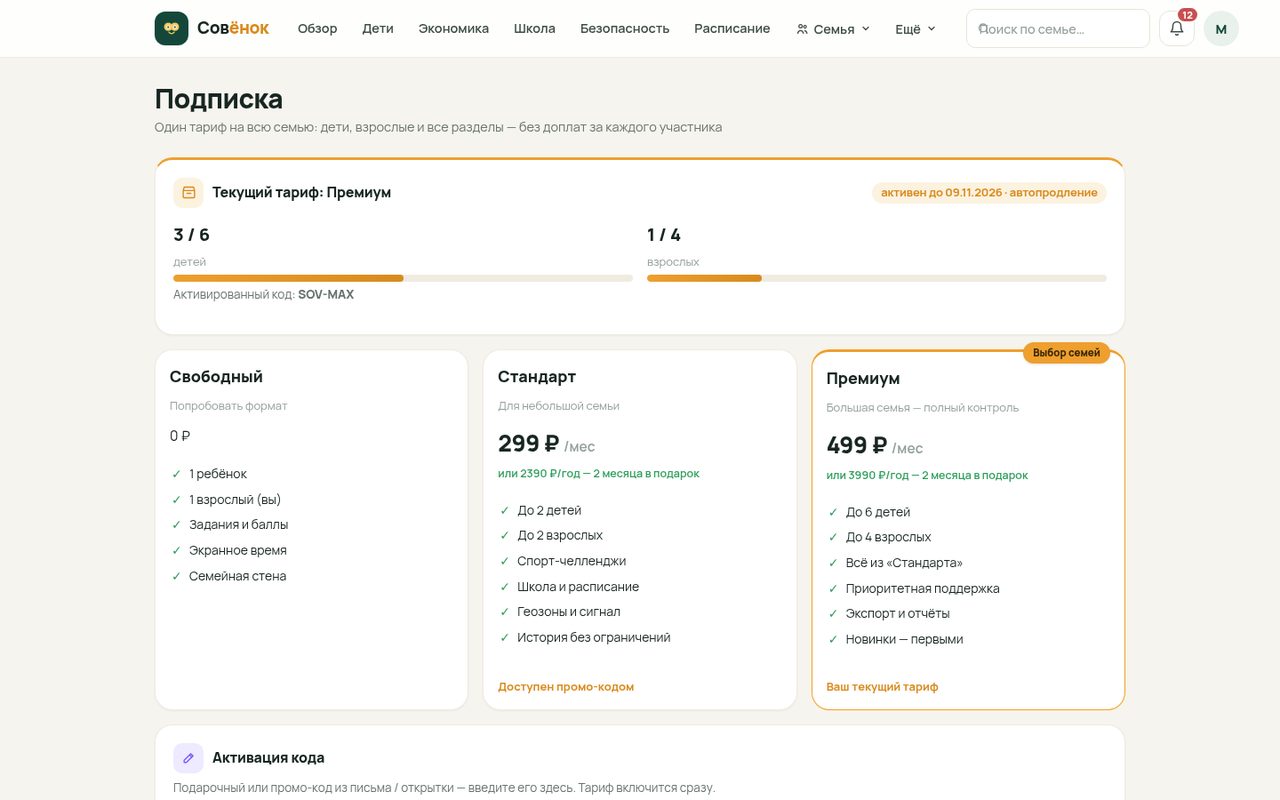
Task: Open the Расписание page
Action: [732, 28]
